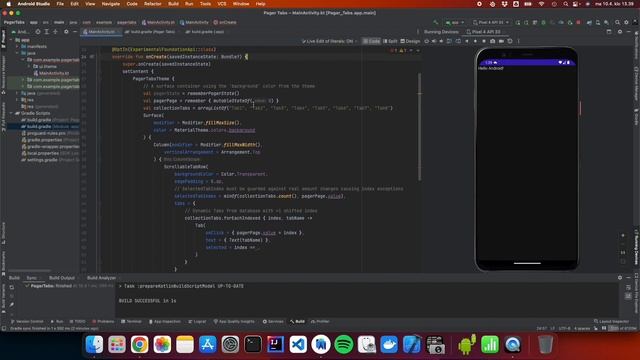Open Project panel gear options
Viewport: 640px width, 360px height.
(x=66, y=32)
